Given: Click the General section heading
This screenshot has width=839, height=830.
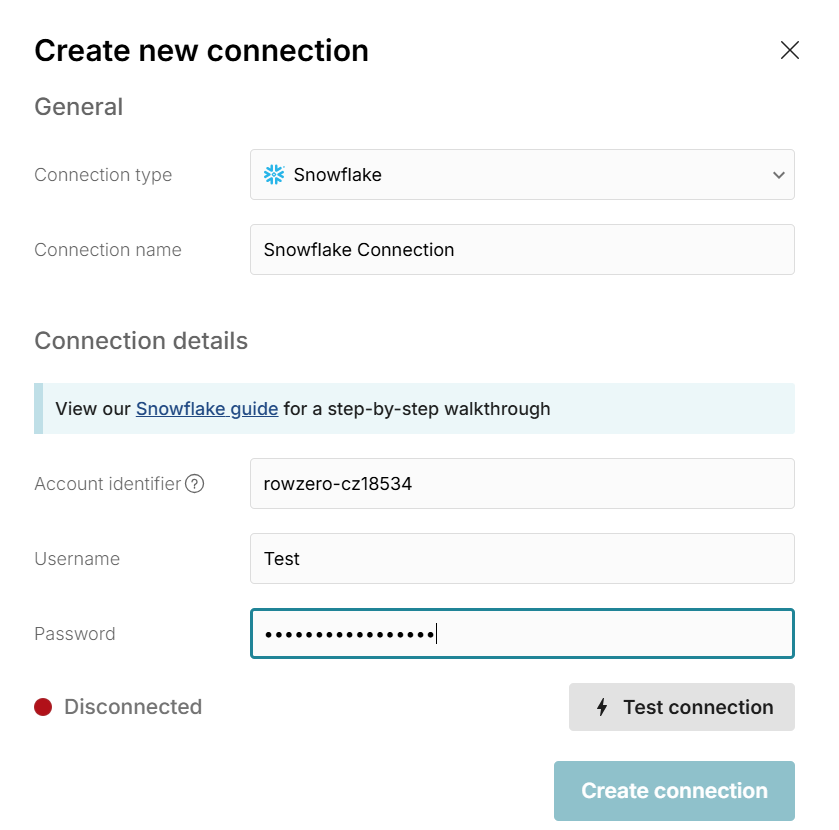Looking at the screenshot, I should coord(79,107).
